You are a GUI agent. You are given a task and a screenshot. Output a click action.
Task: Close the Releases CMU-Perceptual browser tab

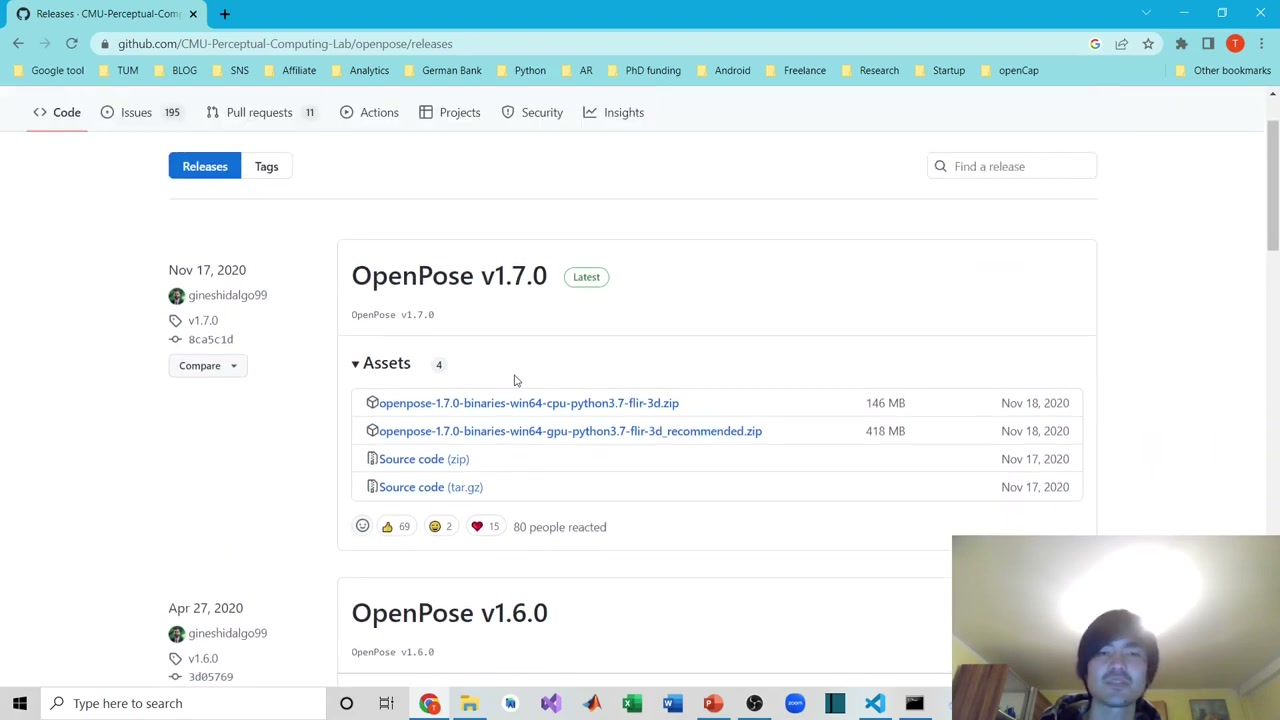tap(193, 14)
